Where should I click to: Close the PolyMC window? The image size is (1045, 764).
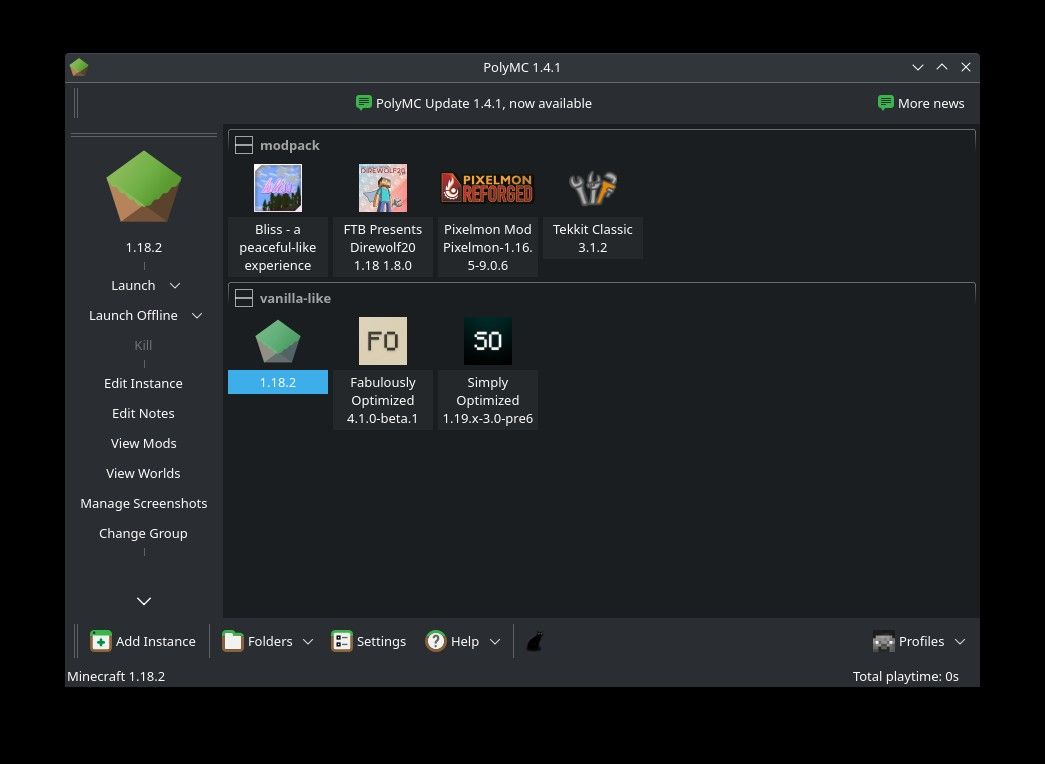tap(966, 67)
